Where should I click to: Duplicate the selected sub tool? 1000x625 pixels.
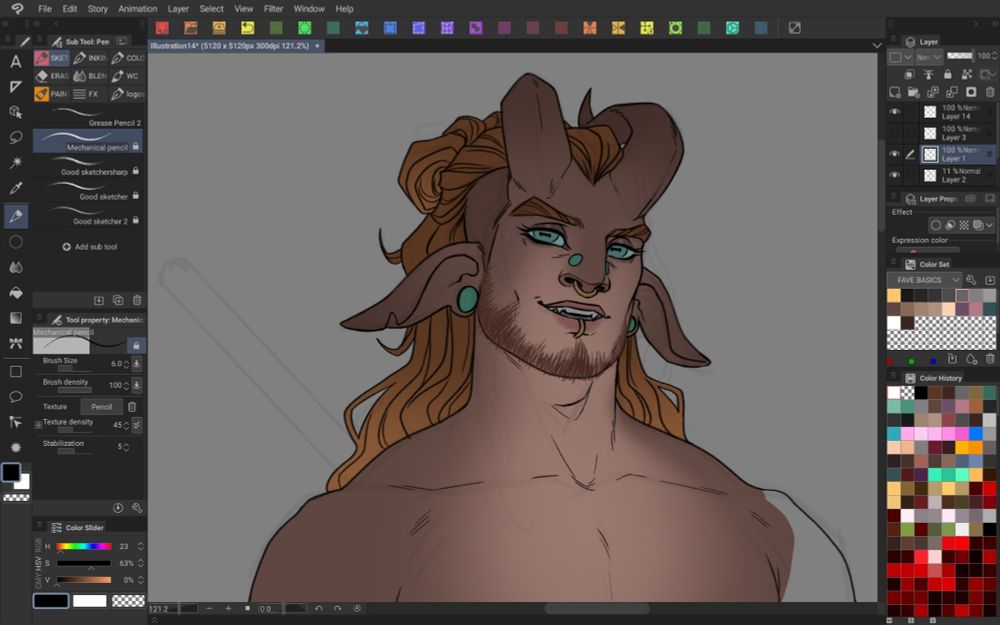pyautogui.click(x=118, y=300)
